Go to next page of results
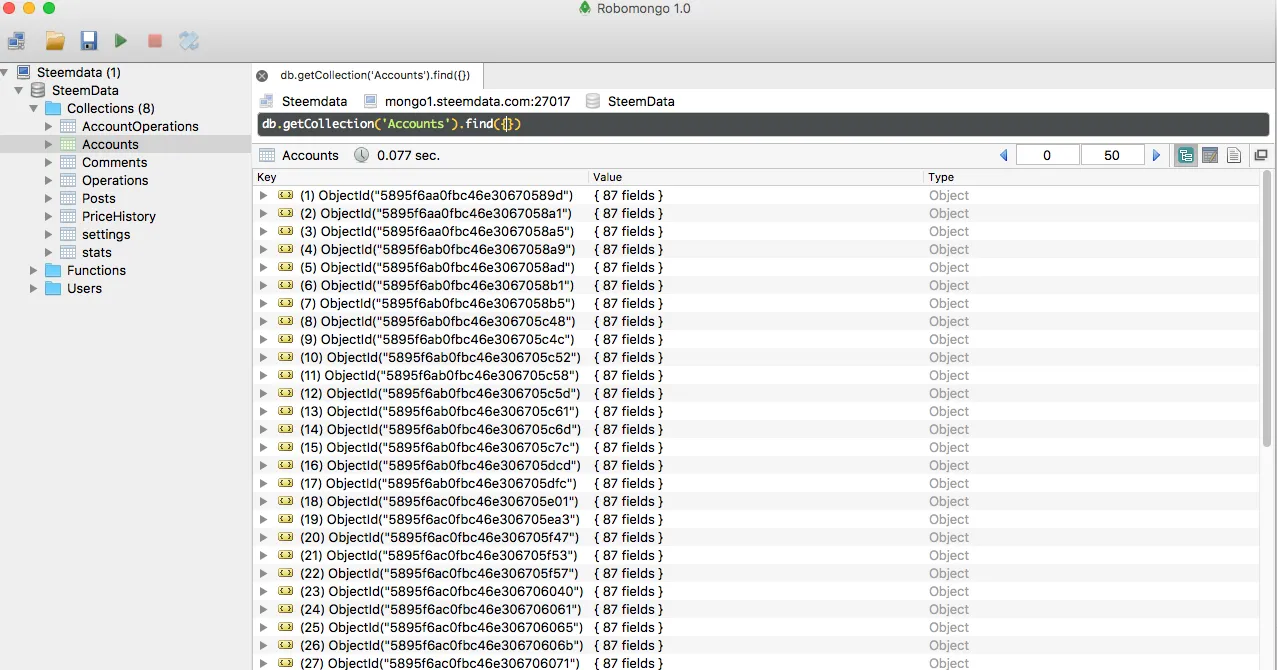 coord(1157,156)
